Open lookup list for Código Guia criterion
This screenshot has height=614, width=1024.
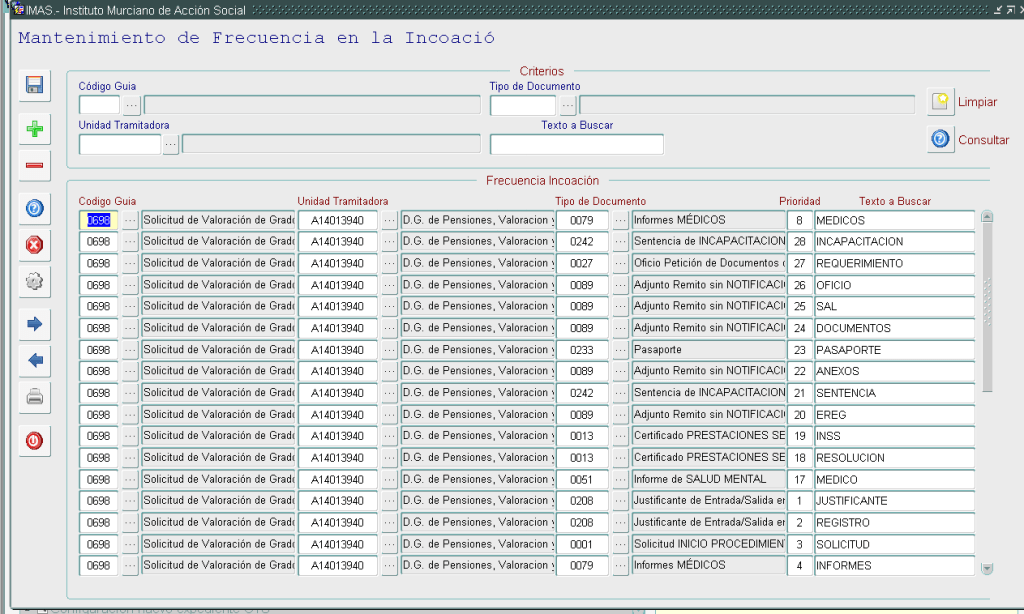click(132, 105)
